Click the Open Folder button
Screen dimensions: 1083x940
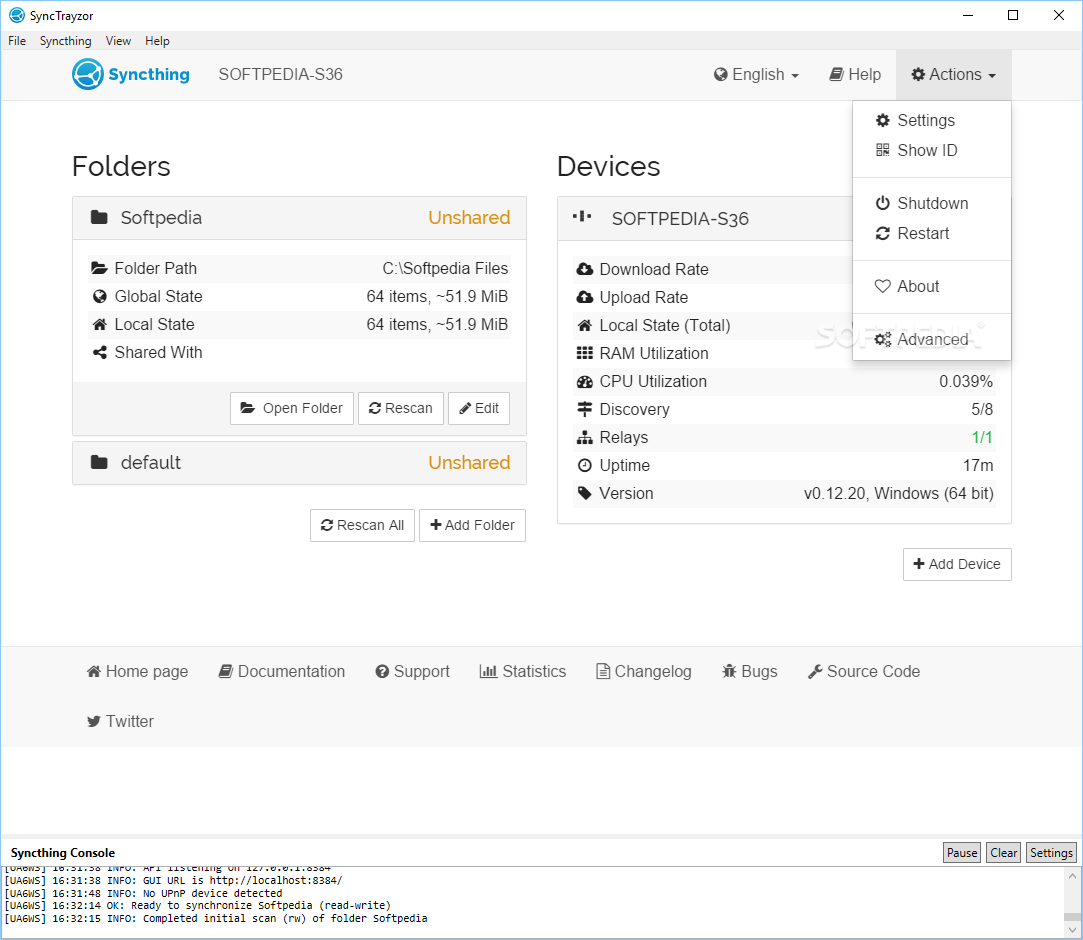tap(291, 408)
